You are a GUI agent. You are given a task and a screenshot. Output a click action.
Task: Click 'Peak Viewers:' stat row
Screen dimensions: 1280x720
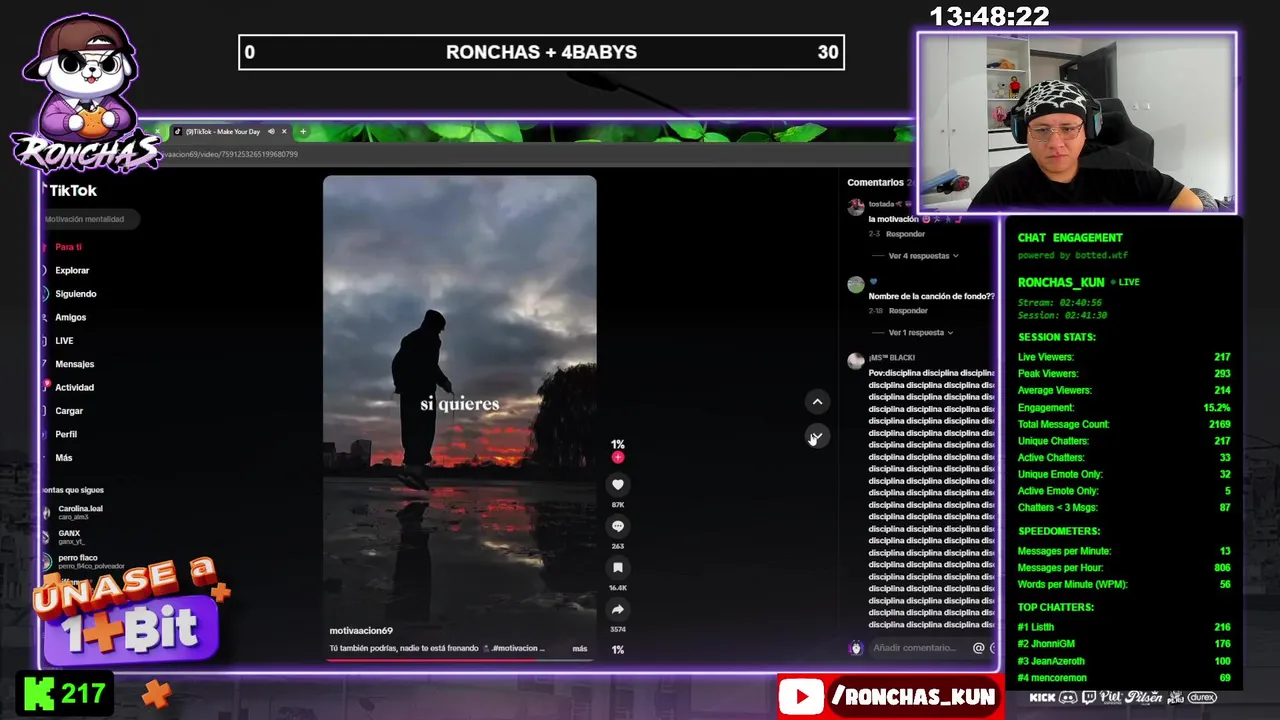[1124, 374]
